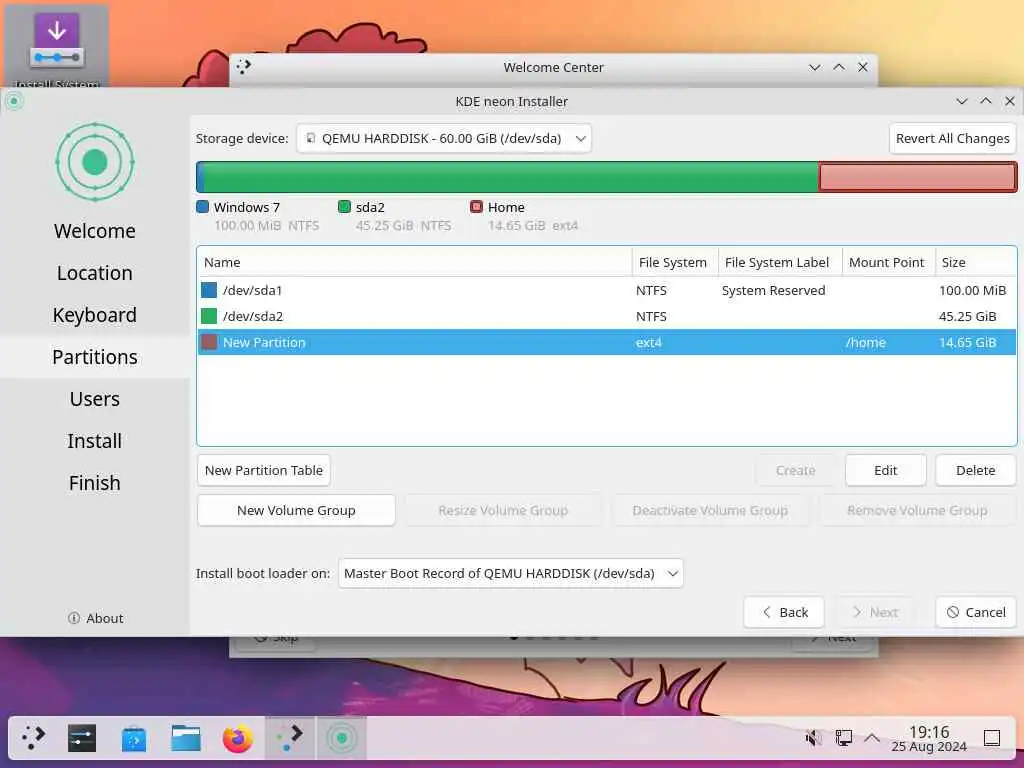The image size is (1024, 768).
Task: Open System Settings from taskbar
Action: pyautogui.click(x=82, y=738)
